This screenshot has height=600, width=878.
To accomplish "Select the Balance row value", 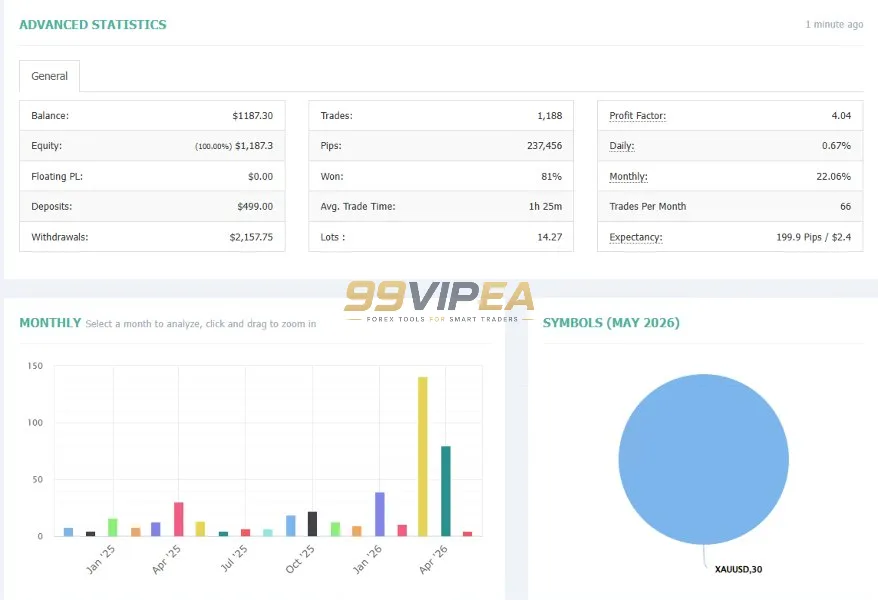I will pyautogui.click(x=253, y=116).
